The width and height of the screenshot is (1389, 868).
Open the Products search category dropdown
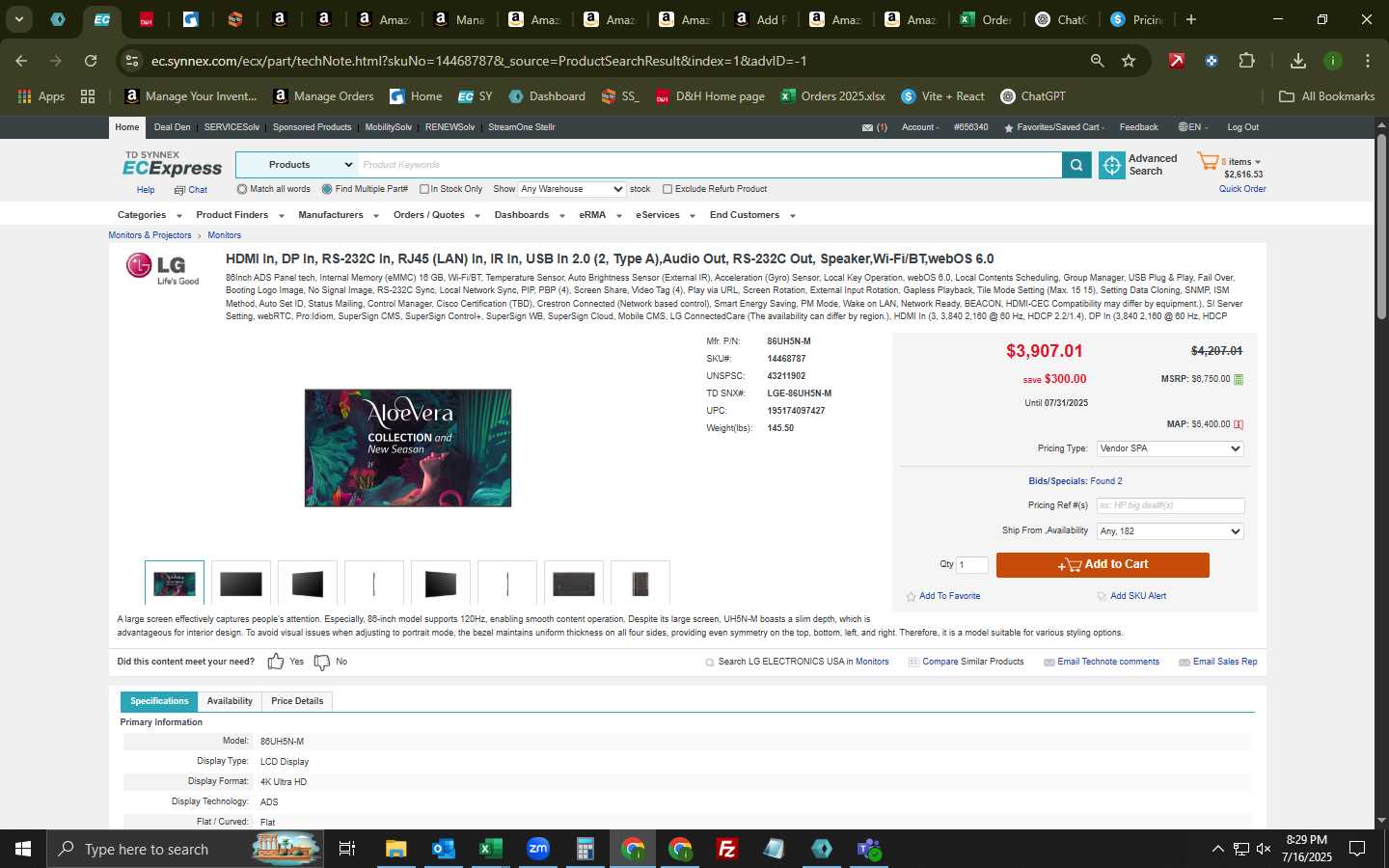pyautogui.click(x=297, y=165)
